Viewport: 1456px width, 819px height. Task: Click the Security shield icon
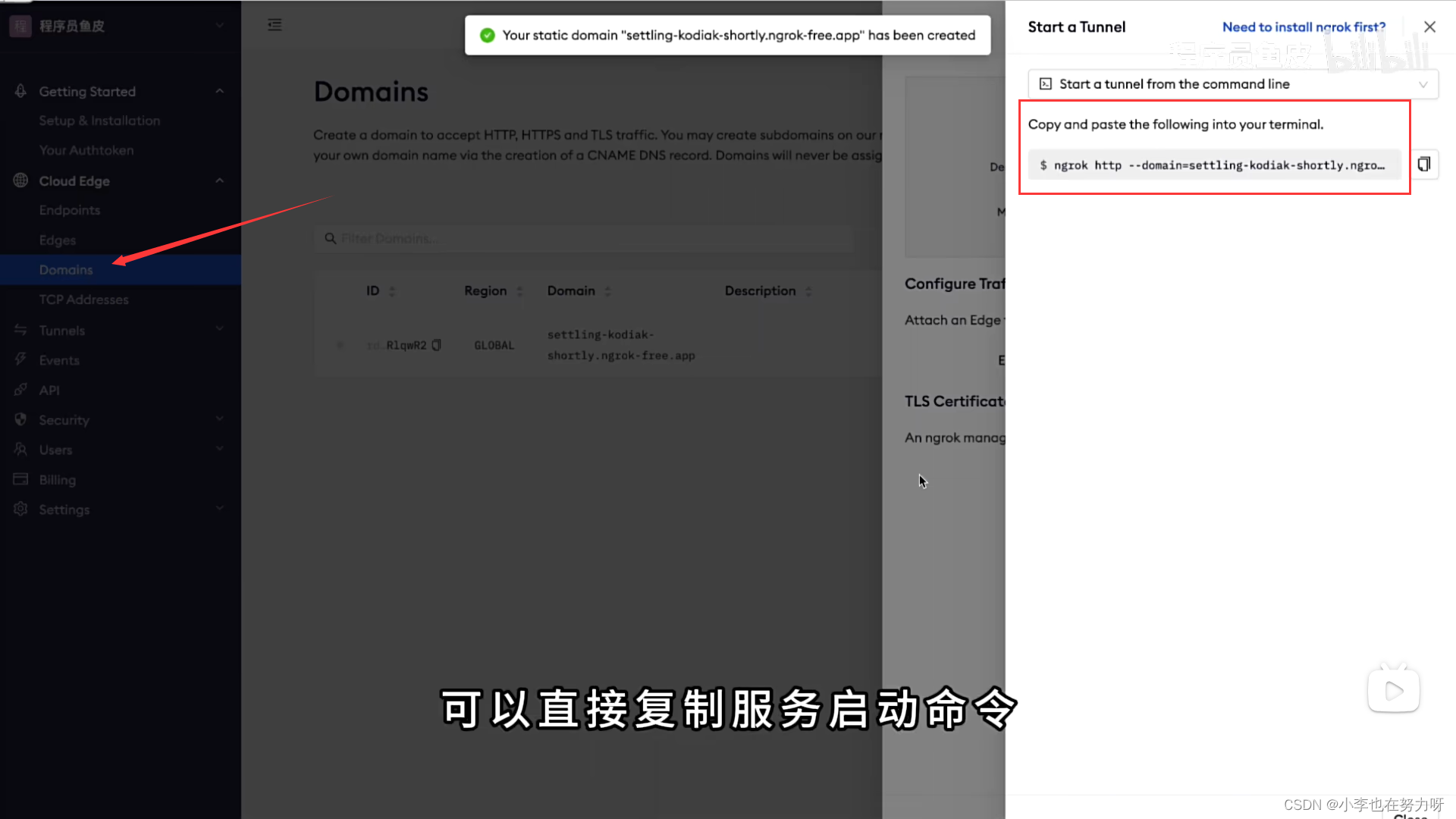point(20,419)
